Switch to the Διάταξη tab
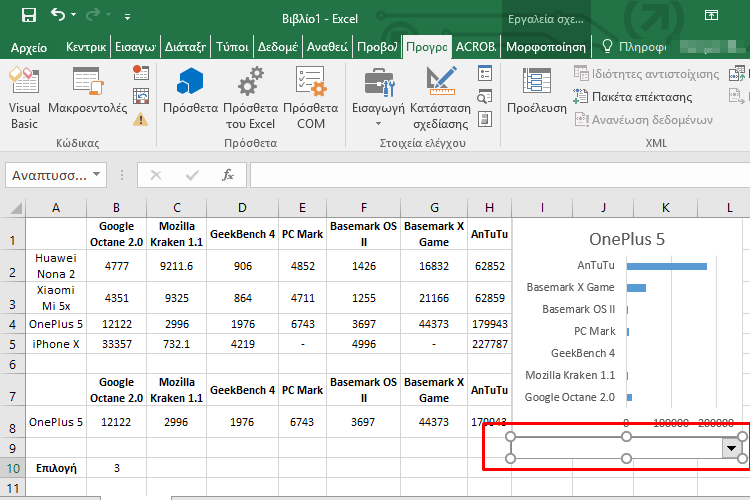The height and width of the screenshot is (500, 750). (x=185, y=47)
